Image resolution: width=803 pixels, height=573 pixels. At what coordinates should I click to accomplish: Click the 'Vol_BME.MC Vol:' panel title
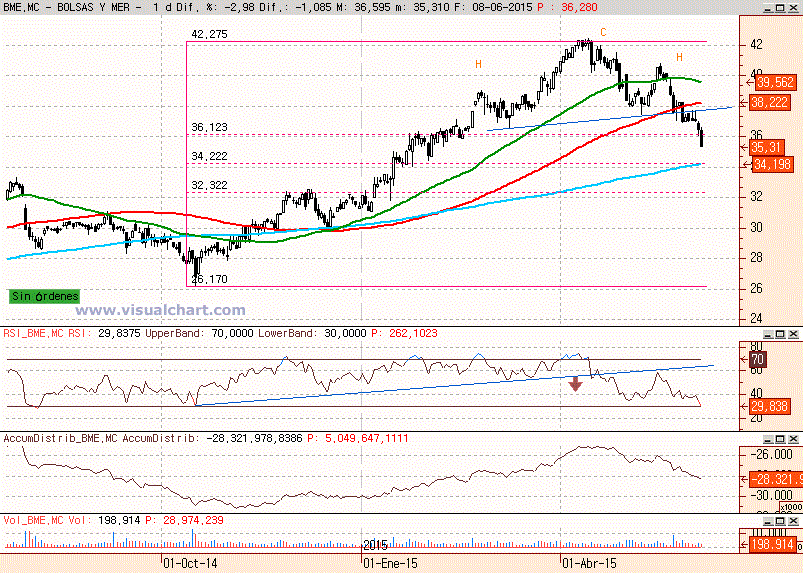[48, 520]
